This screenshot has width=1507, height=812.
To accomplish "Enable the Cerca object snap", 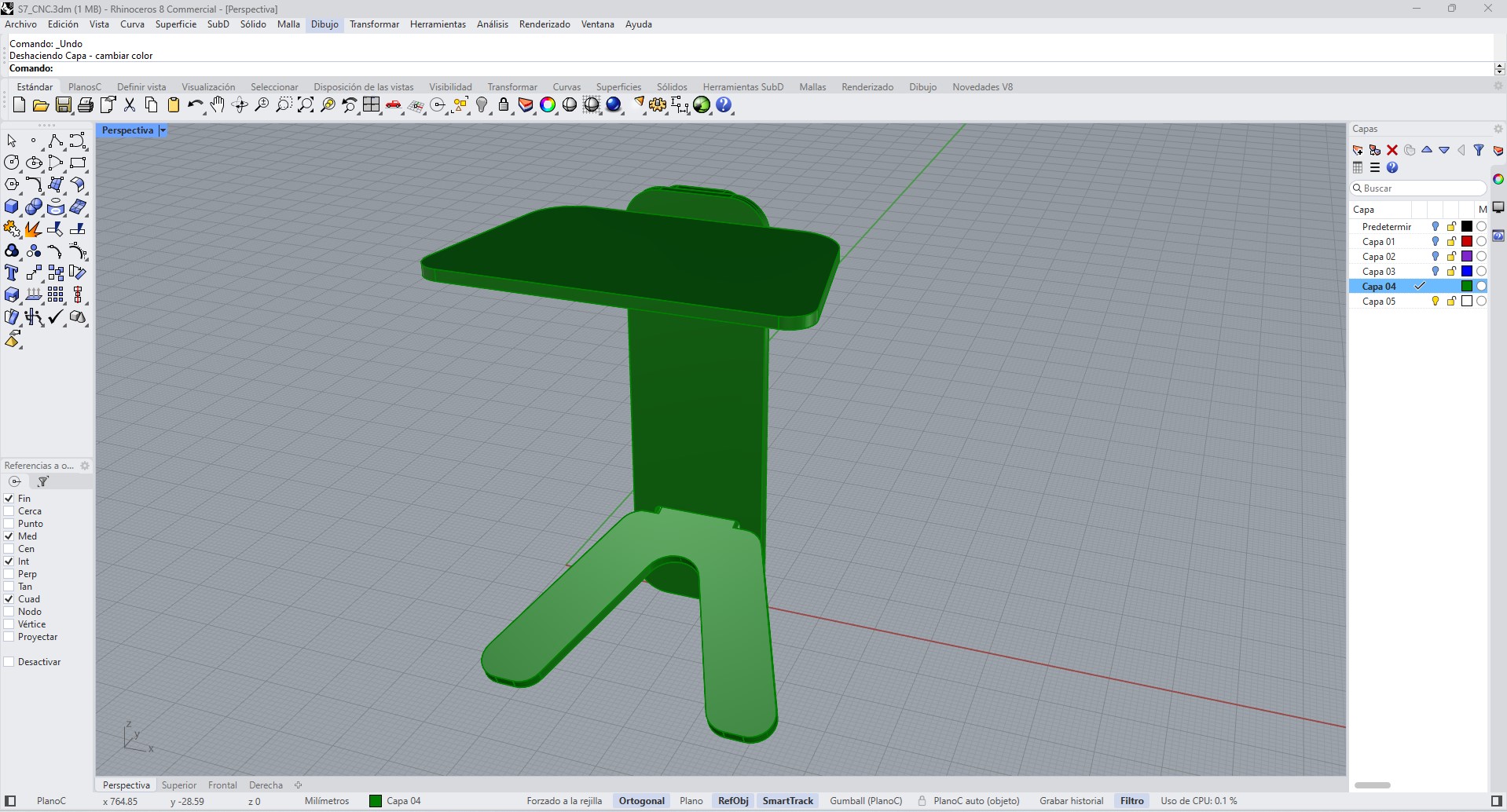I will pos(9,511).
